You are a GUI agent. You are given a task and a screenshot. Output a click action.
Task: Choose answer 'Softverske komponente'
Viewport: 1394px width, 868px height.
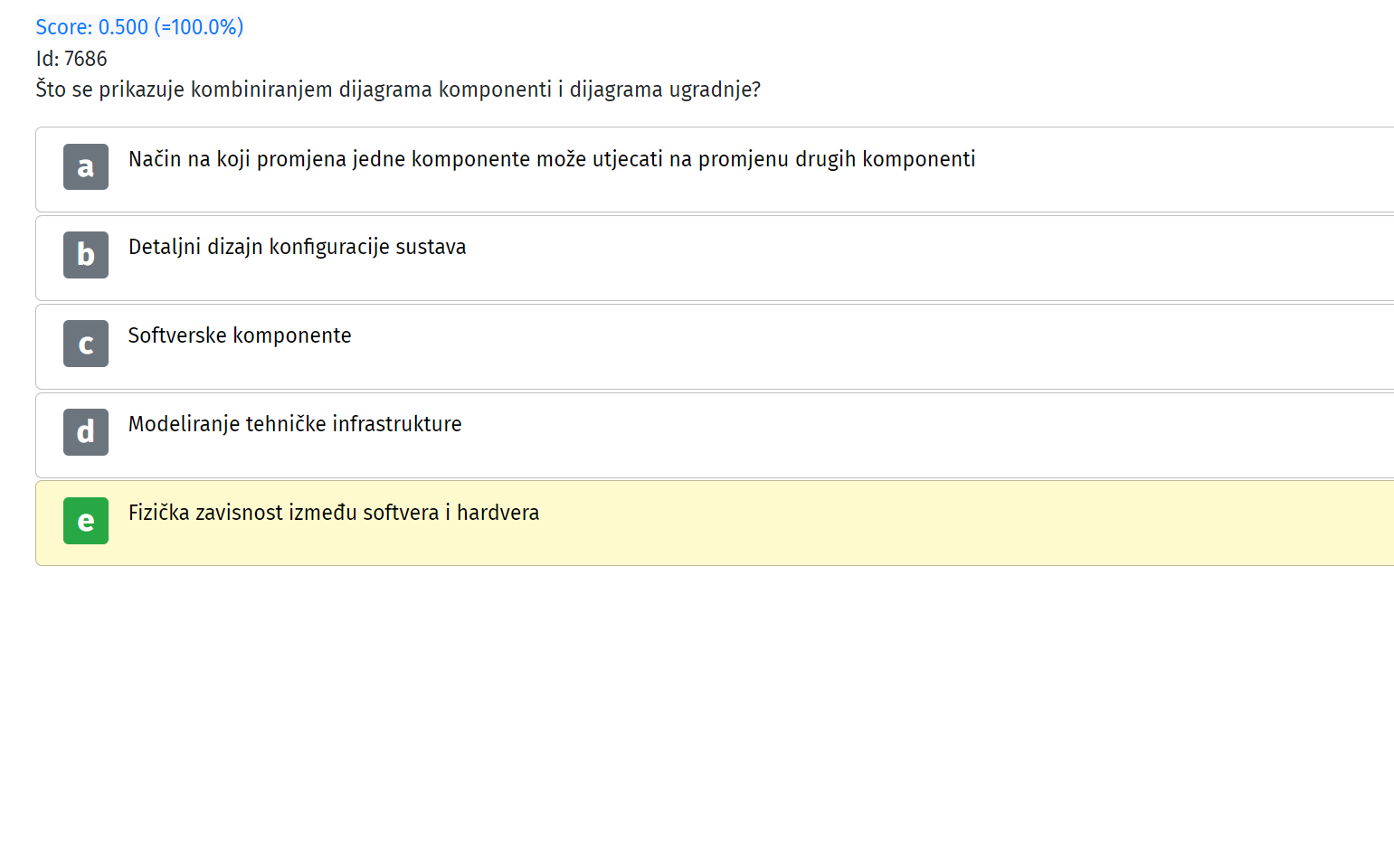tap(240, 335)
